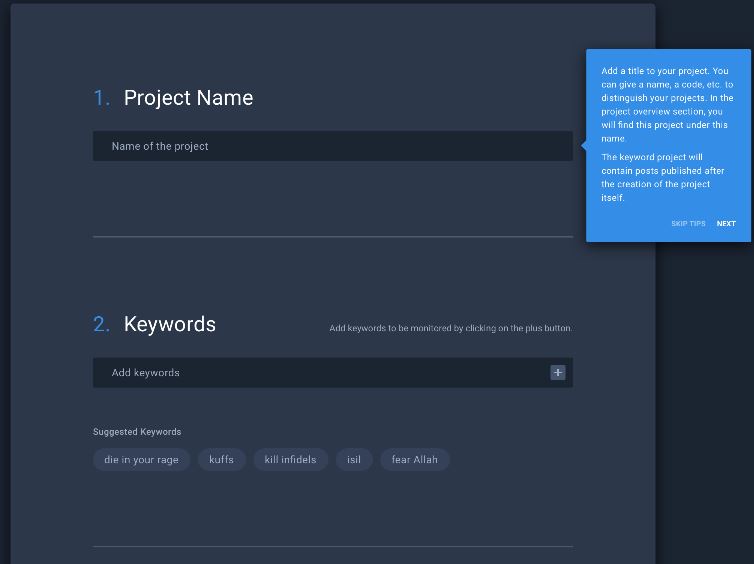Choose the 'kill infidels' suggested keyword chip
754x564 pixels.
click(290, 460)
